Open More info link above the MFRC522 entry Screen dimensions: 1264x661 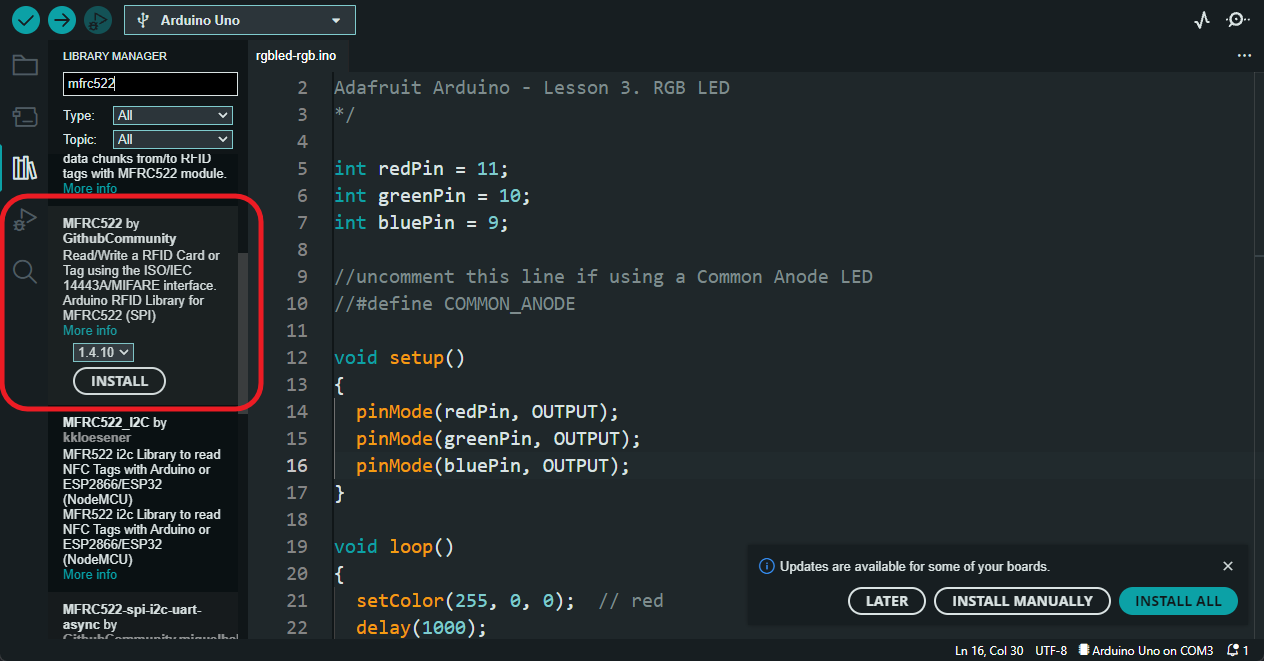(90, 189)
